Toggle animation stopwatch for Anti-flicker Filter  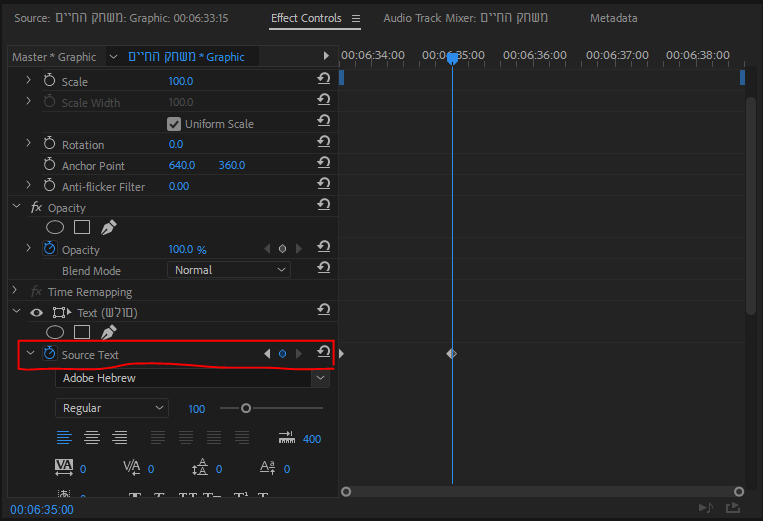tap(50, 185)
